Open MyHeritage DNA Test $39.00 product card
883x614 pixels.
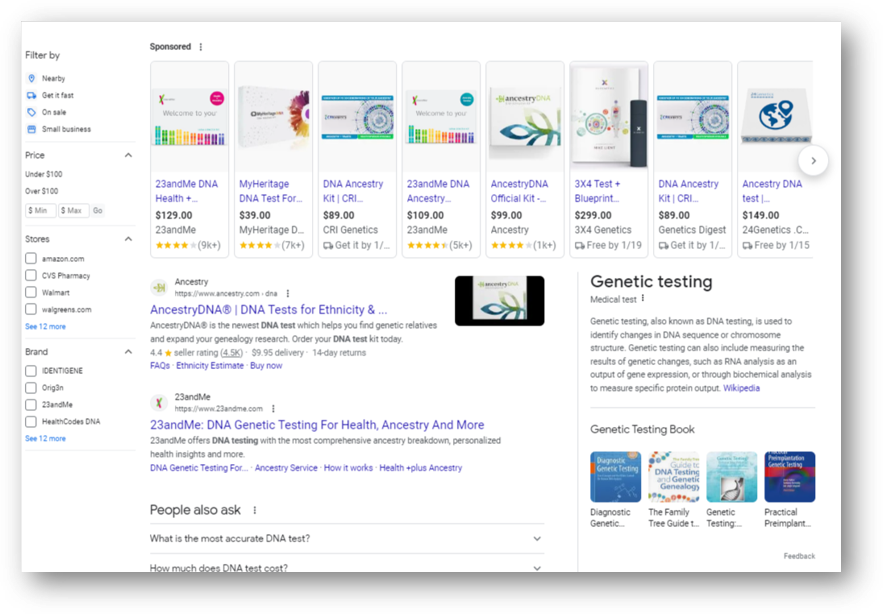coord(273,159)
